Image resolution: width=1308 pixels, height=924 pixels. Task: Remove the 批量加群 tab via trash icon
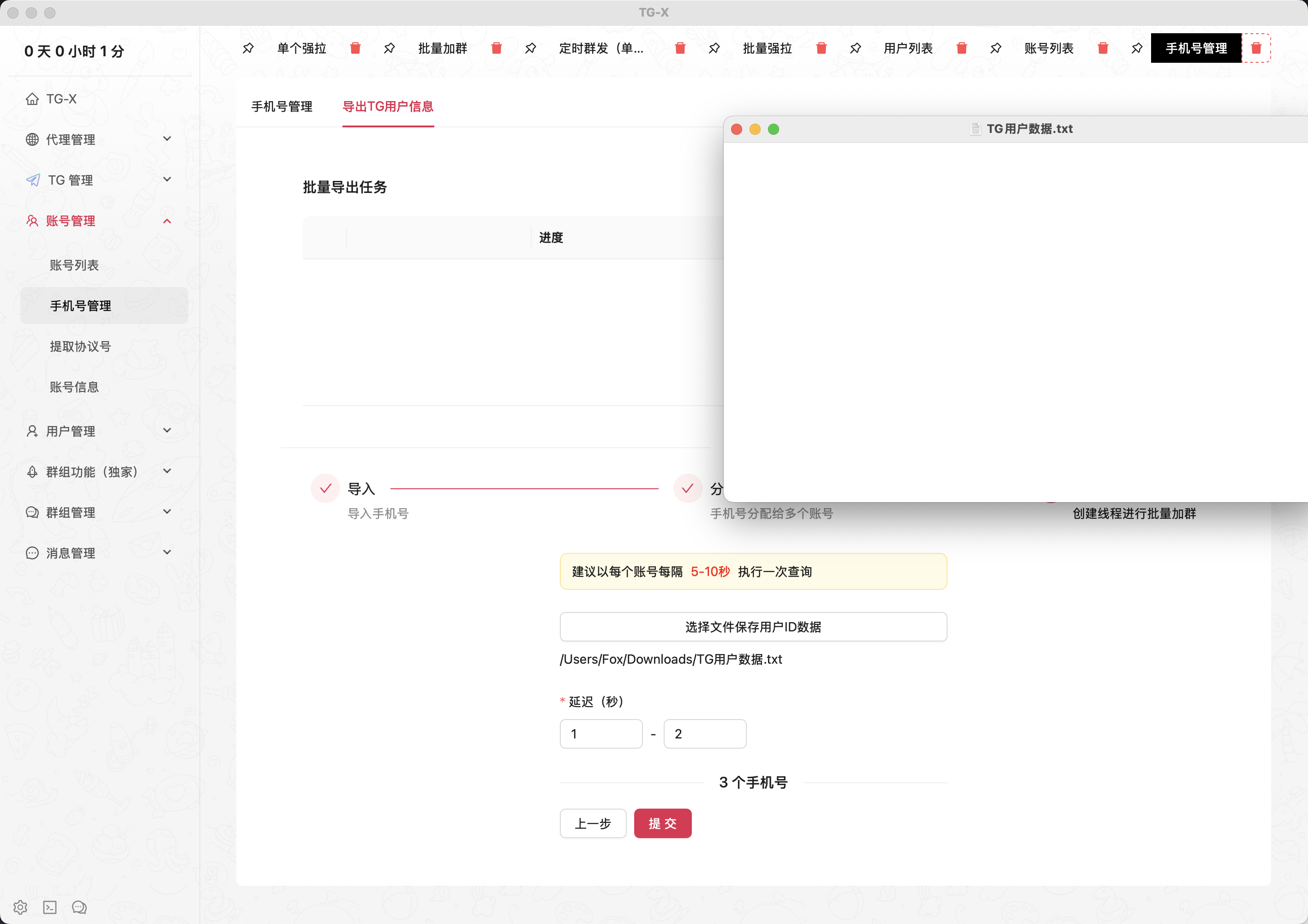(497, 48)
